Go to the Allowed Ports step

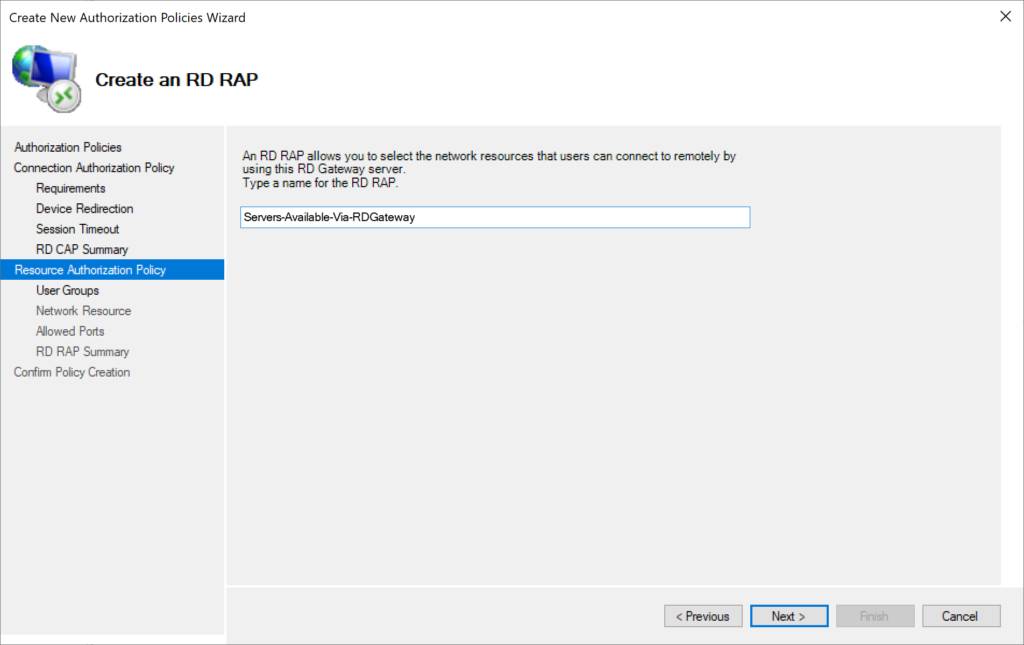69,331
